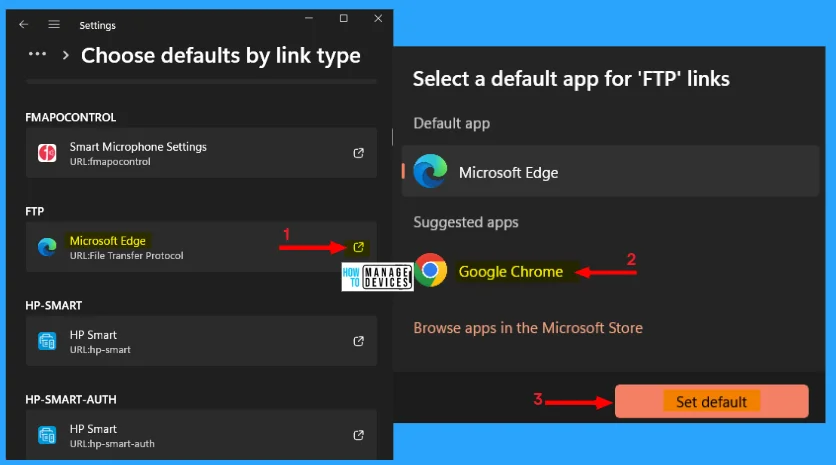
Task: Open the Settings hamburger navigation menu
Action: click(54, 25)
